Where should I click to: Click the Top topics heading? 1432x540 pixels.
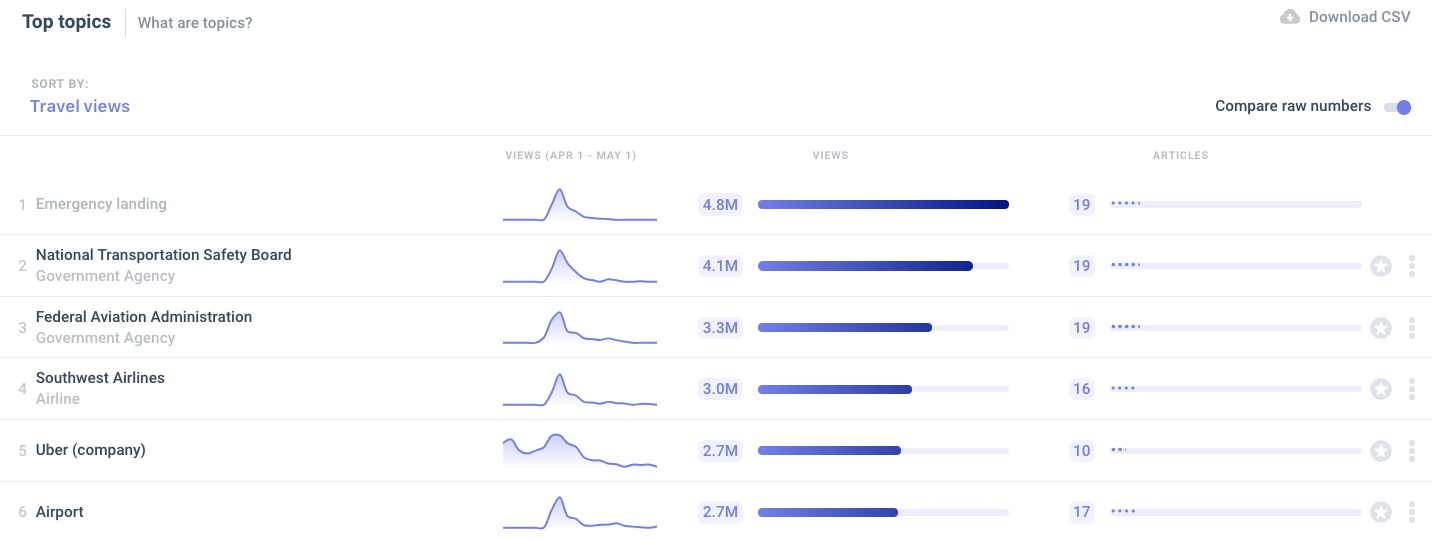(x=67, y=22)
